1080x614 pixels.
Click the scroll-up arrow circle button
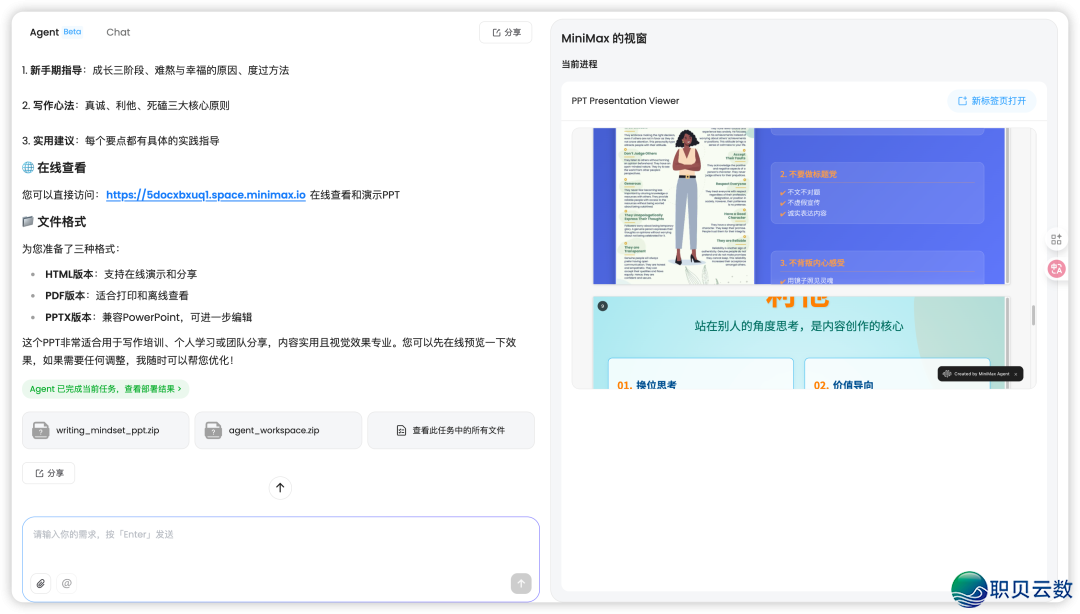(x=280, y=488)
